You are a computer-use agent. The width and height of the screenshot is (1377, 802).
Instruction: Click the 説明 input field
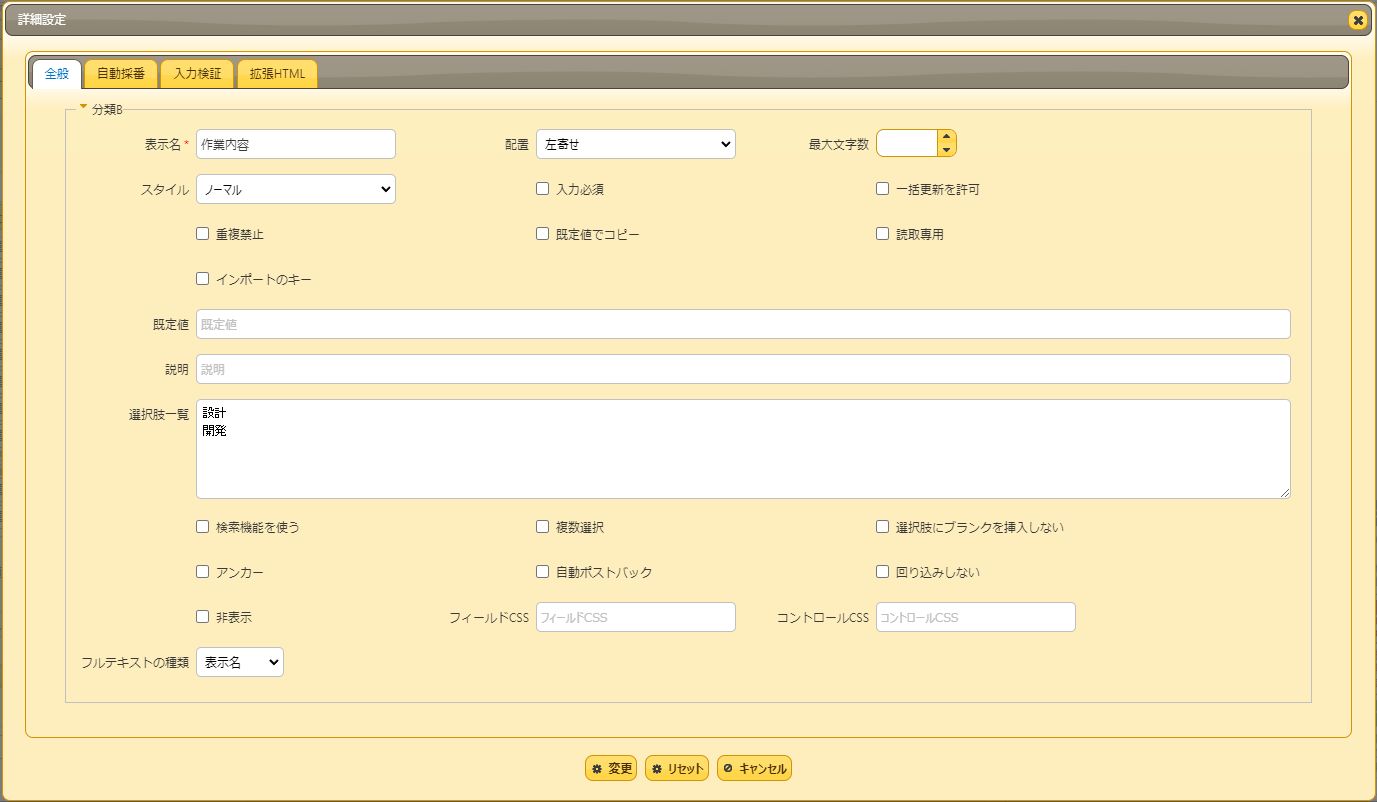[743, 369]
